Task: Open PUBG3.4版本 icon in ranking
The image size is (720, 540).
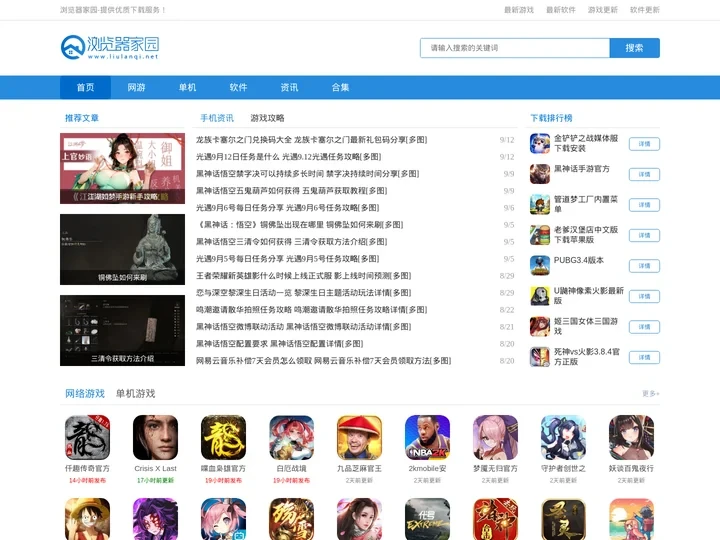Action: click(540, 265)
